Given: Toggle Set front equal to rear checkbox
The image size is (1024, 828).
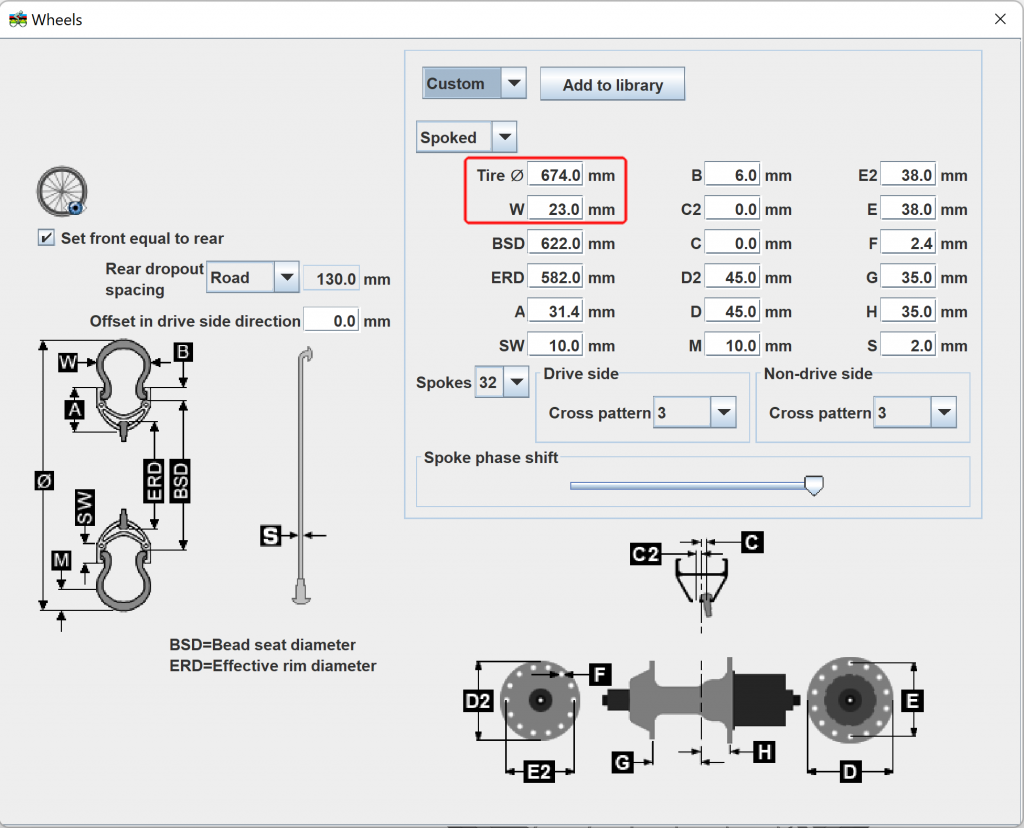Looking at the screenshot, I should pos(46,238).
